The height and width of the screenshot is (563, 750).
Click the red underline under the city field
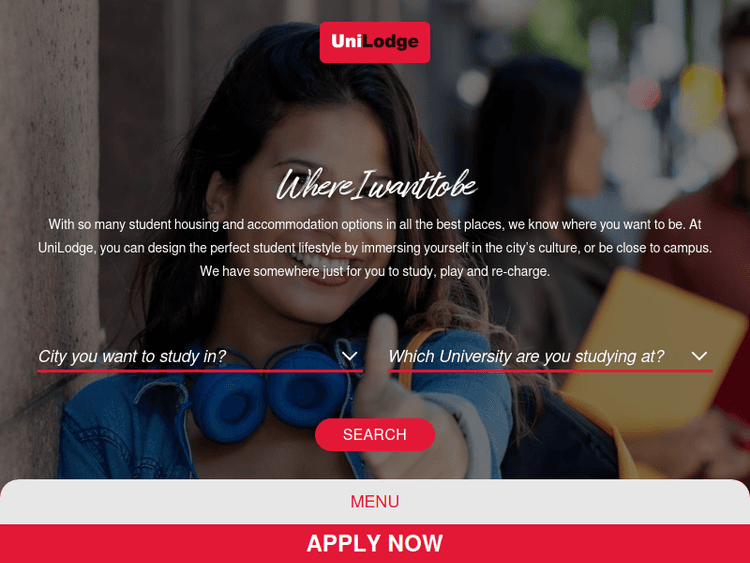tap(200, 371)
